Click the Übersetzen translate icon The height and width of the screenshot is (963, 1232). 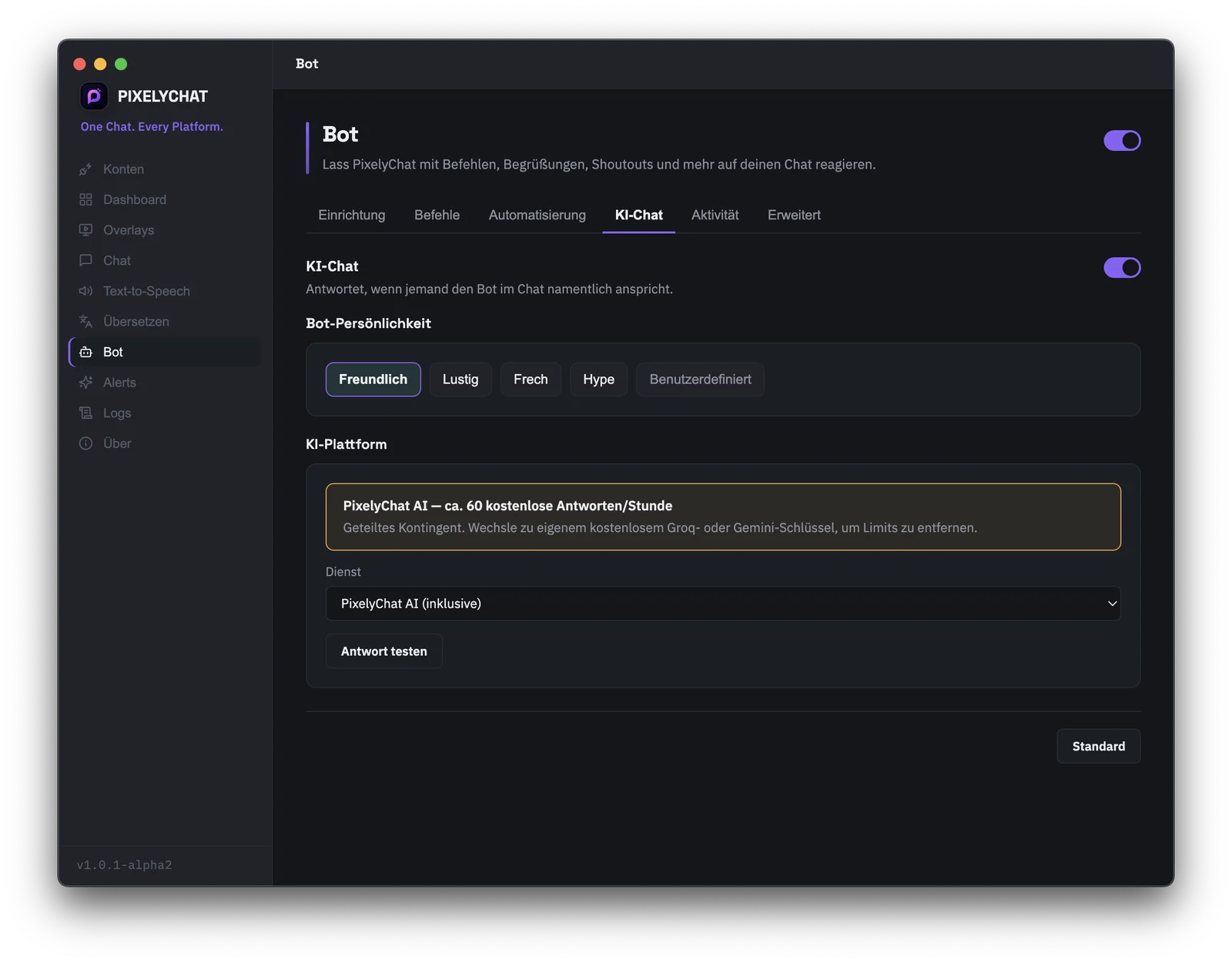point(85,322)
